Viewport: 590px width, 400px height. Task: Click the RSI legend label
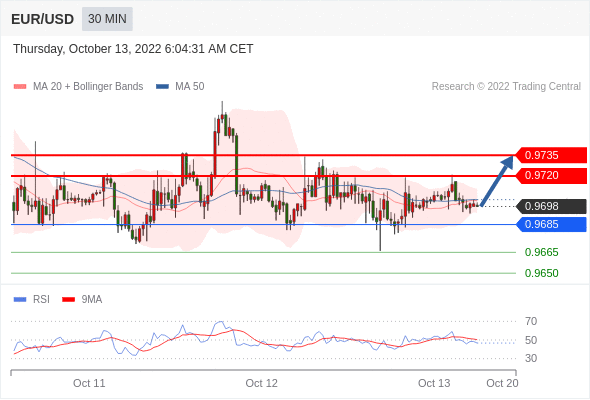[41, 300]
